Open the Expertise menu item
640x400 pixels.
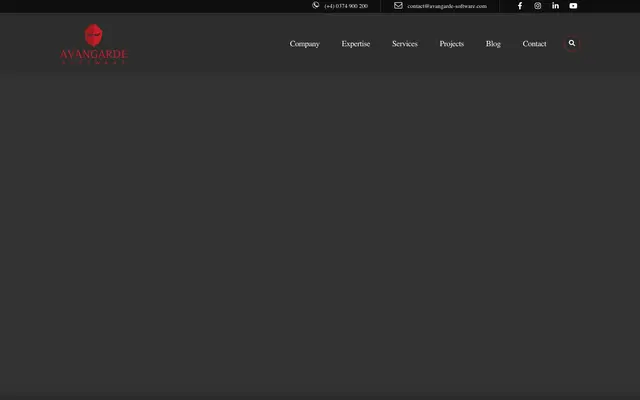[x=356, y=44]
